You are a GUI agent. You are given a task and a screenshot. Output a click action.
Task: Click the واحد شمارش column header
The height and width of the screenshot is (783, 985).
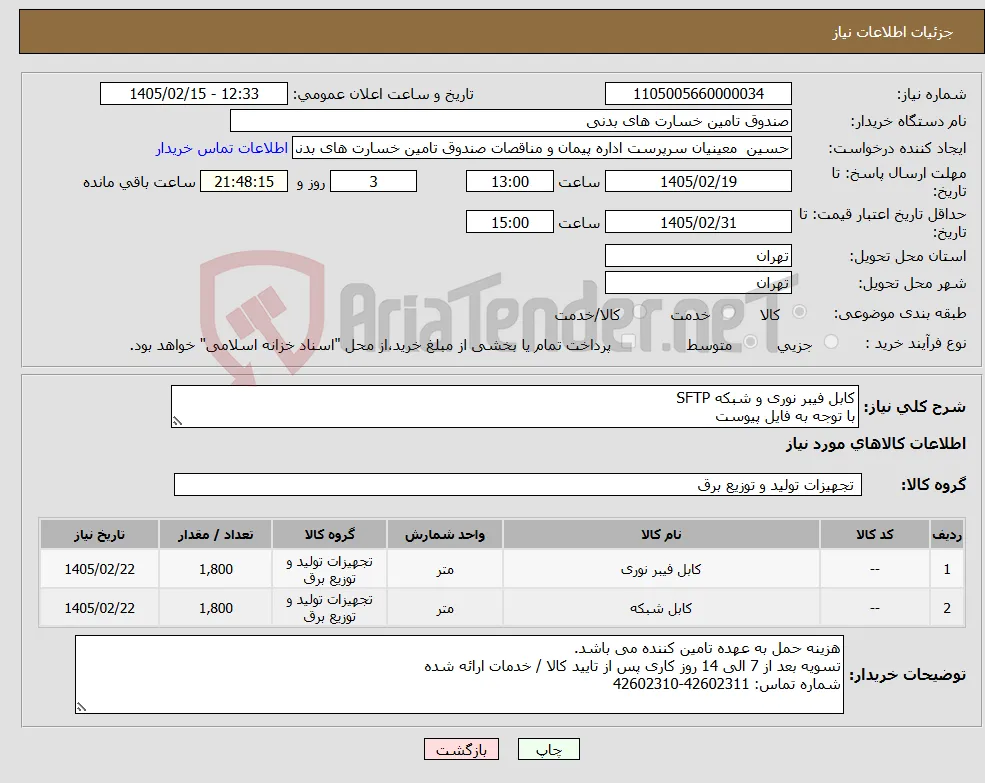pyautogui.click(x=445, y=534)
